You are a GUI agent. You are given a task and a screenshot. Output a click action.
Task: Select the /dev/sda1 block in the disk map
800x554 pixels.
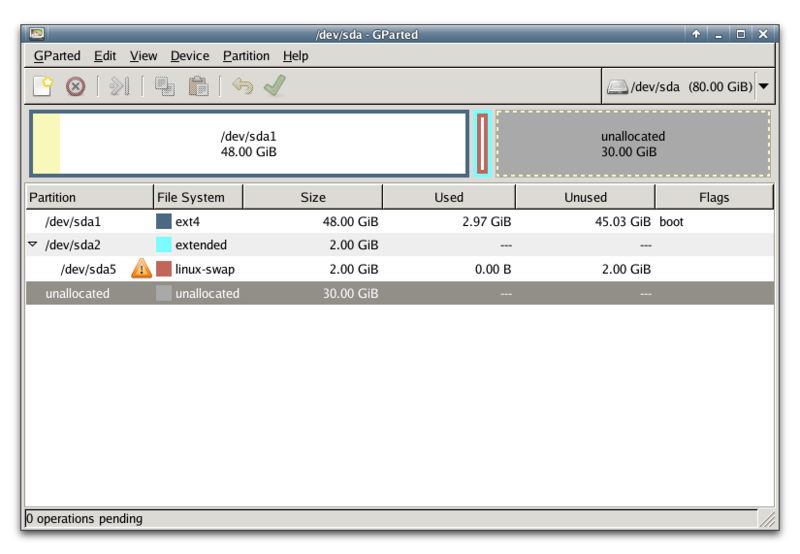(249, 144)
